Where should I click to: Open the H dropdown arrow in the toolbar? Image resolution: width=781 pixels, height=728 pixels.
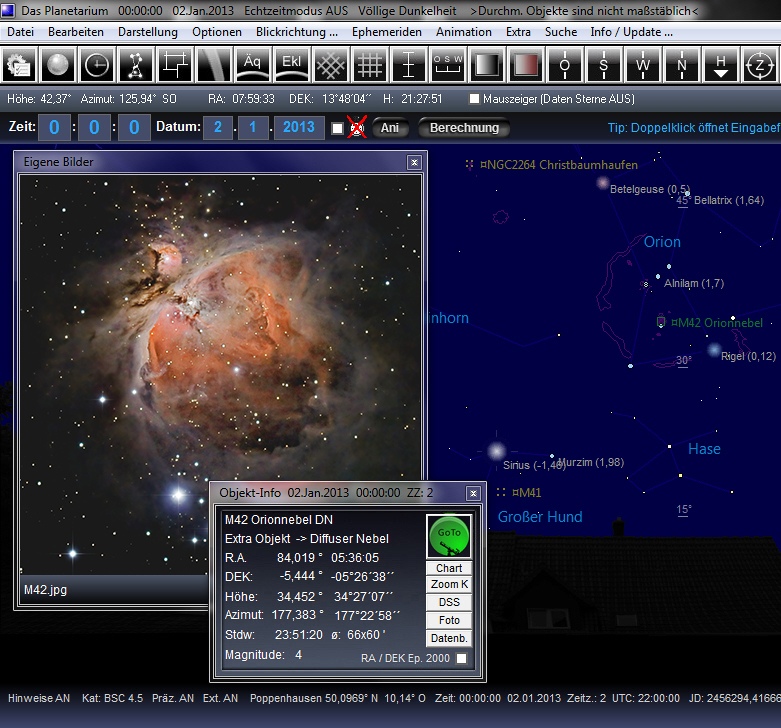click(x=720, y=66)
